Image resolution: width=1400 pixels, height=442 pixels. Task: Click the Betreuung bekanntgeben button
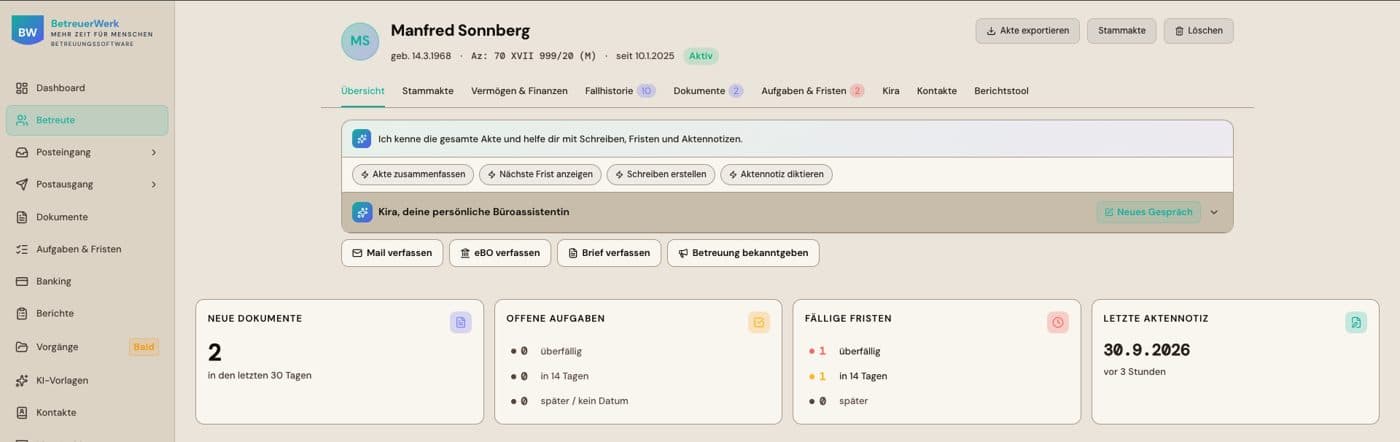coord(743,253)
